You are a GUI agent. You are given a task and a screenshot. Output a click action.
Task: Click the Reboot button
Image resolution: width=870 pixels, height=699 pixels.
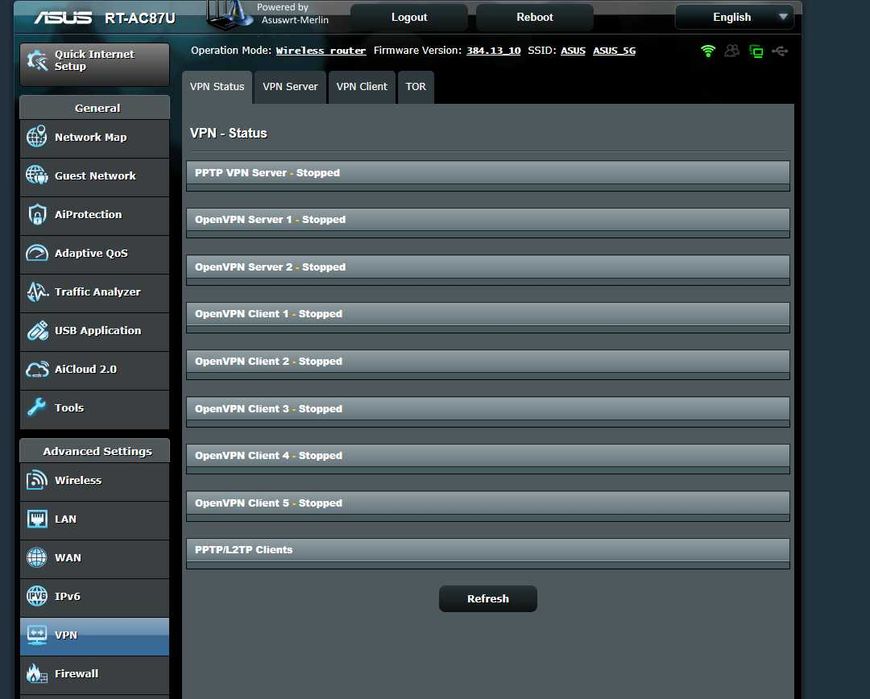(534, 17)
